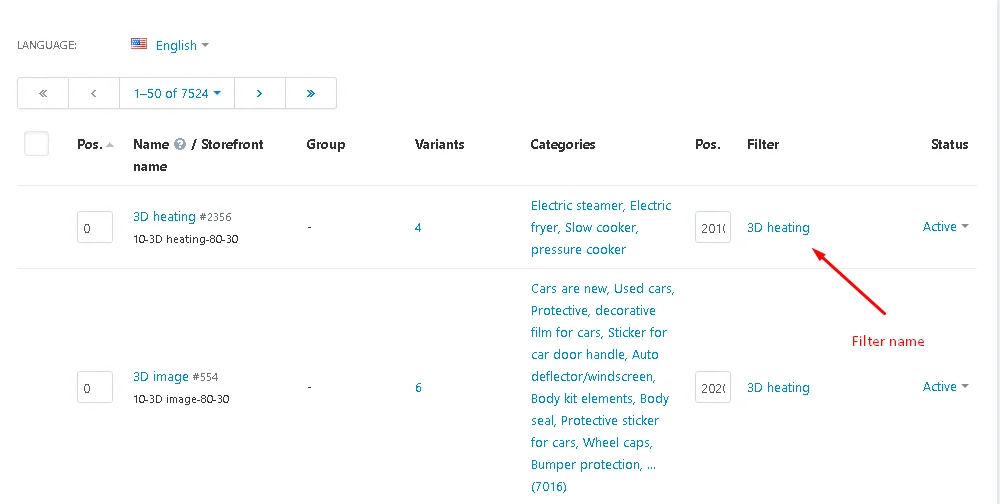Go to the previous page
This screenshot has height=504, width=1000.
pyautogui.click(x=94, y=93)
